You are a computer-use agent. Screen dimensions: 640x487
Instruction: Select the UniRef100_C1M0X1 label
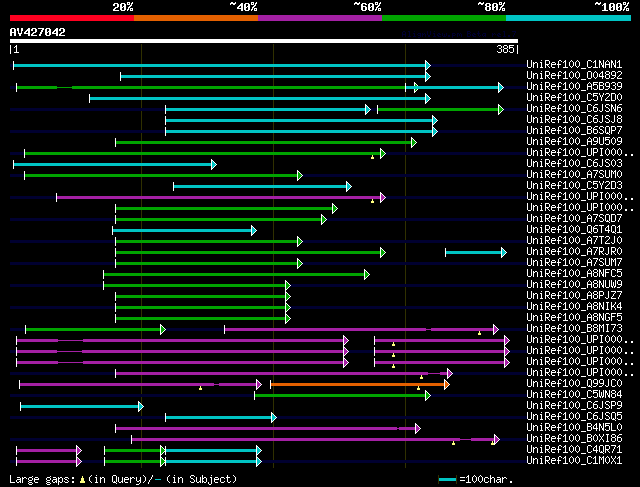tap(574, 461)
